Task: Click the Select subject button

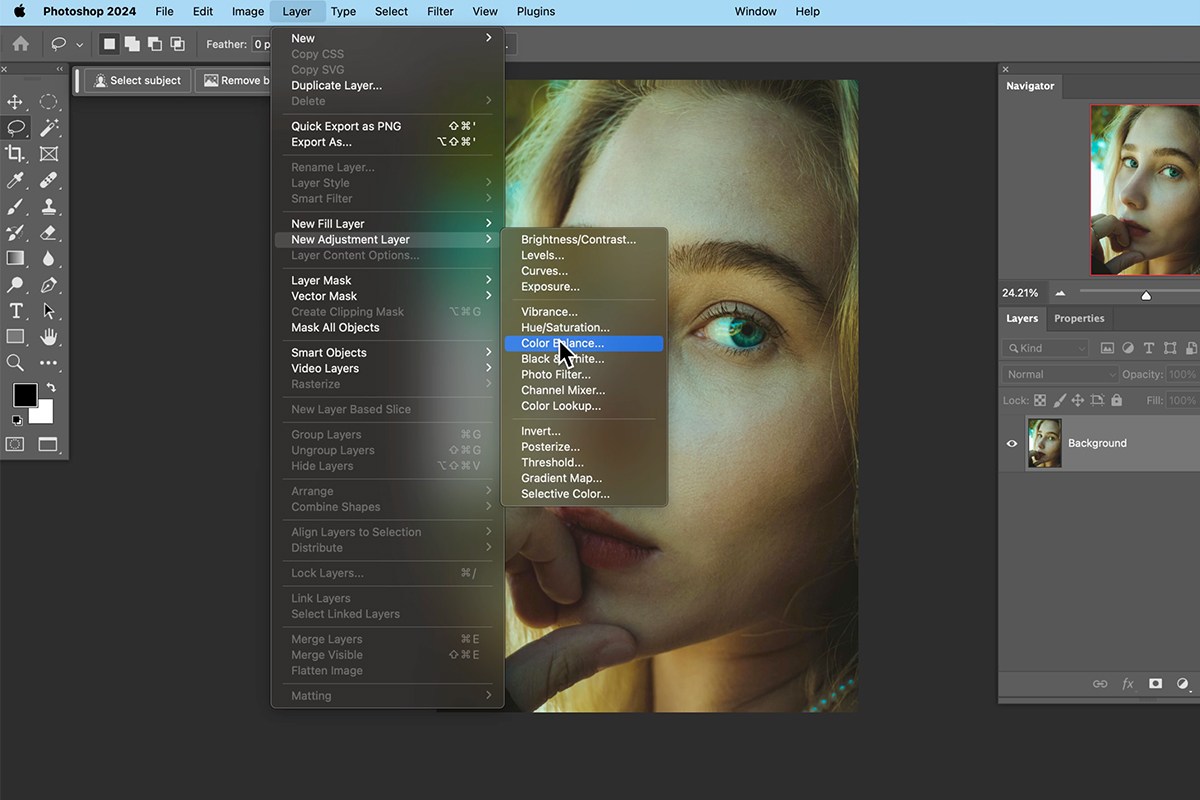Action: click(138, 80)
